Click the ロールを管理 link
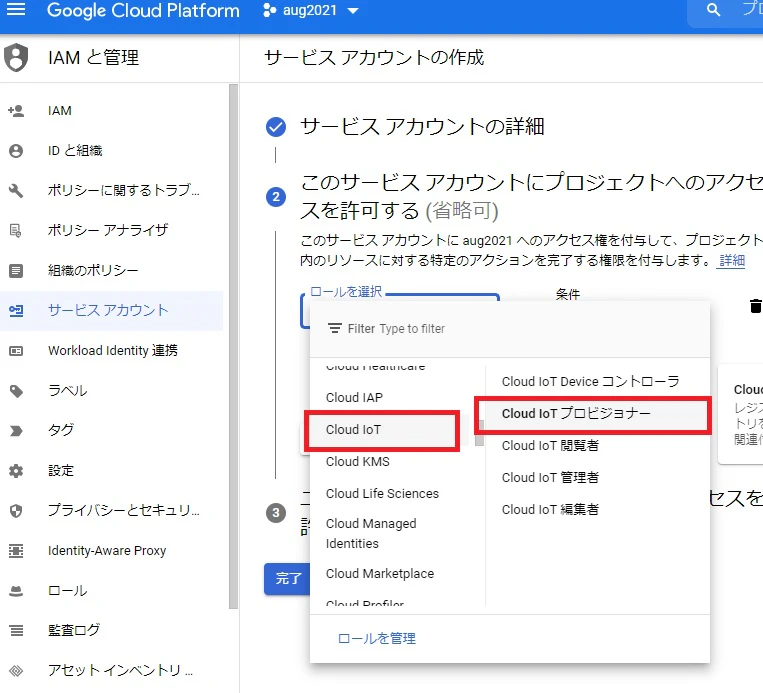Screen dimensions: 763x693 [x=377, y=638]
